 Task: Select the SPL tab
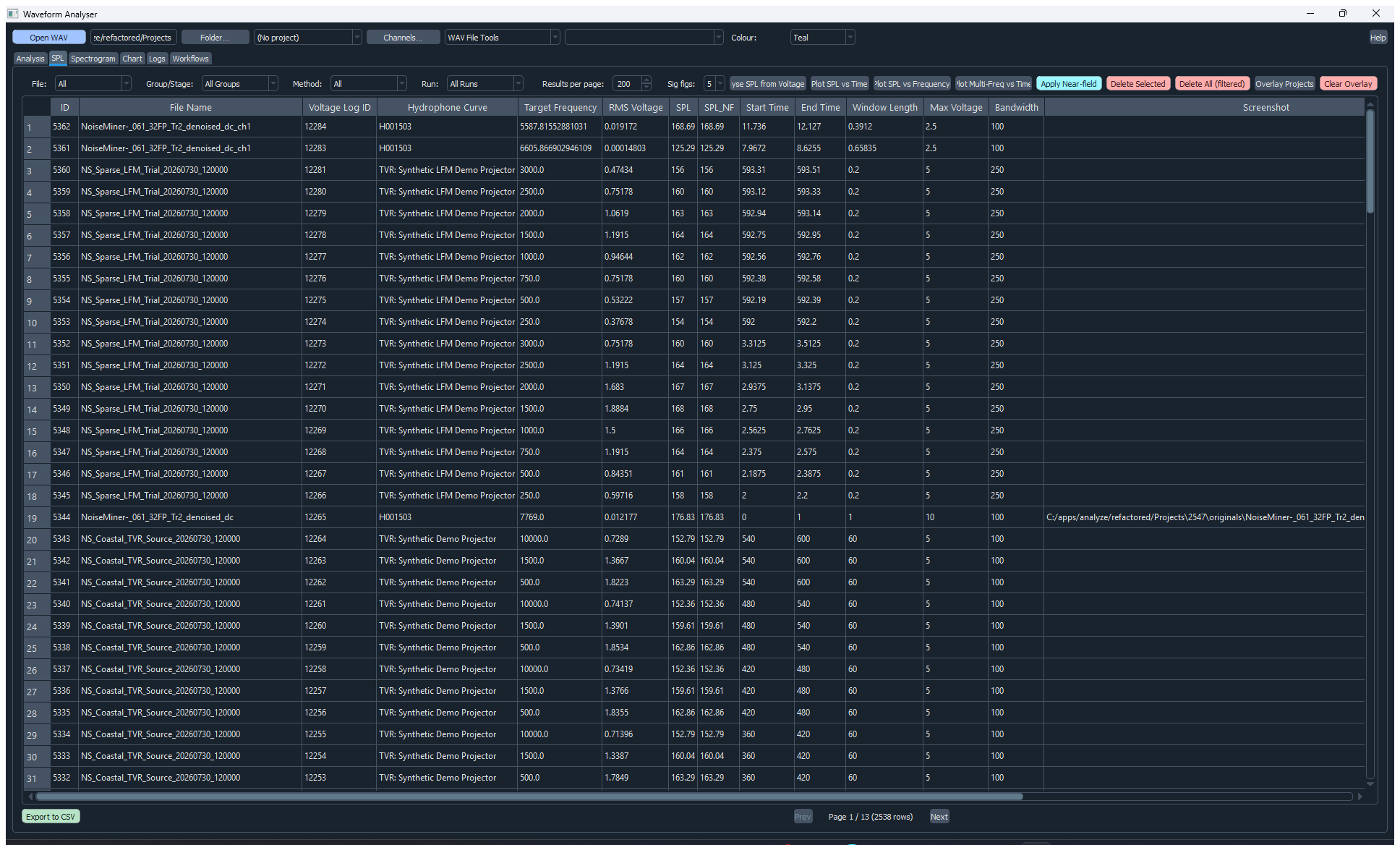(x=58, y=58)
